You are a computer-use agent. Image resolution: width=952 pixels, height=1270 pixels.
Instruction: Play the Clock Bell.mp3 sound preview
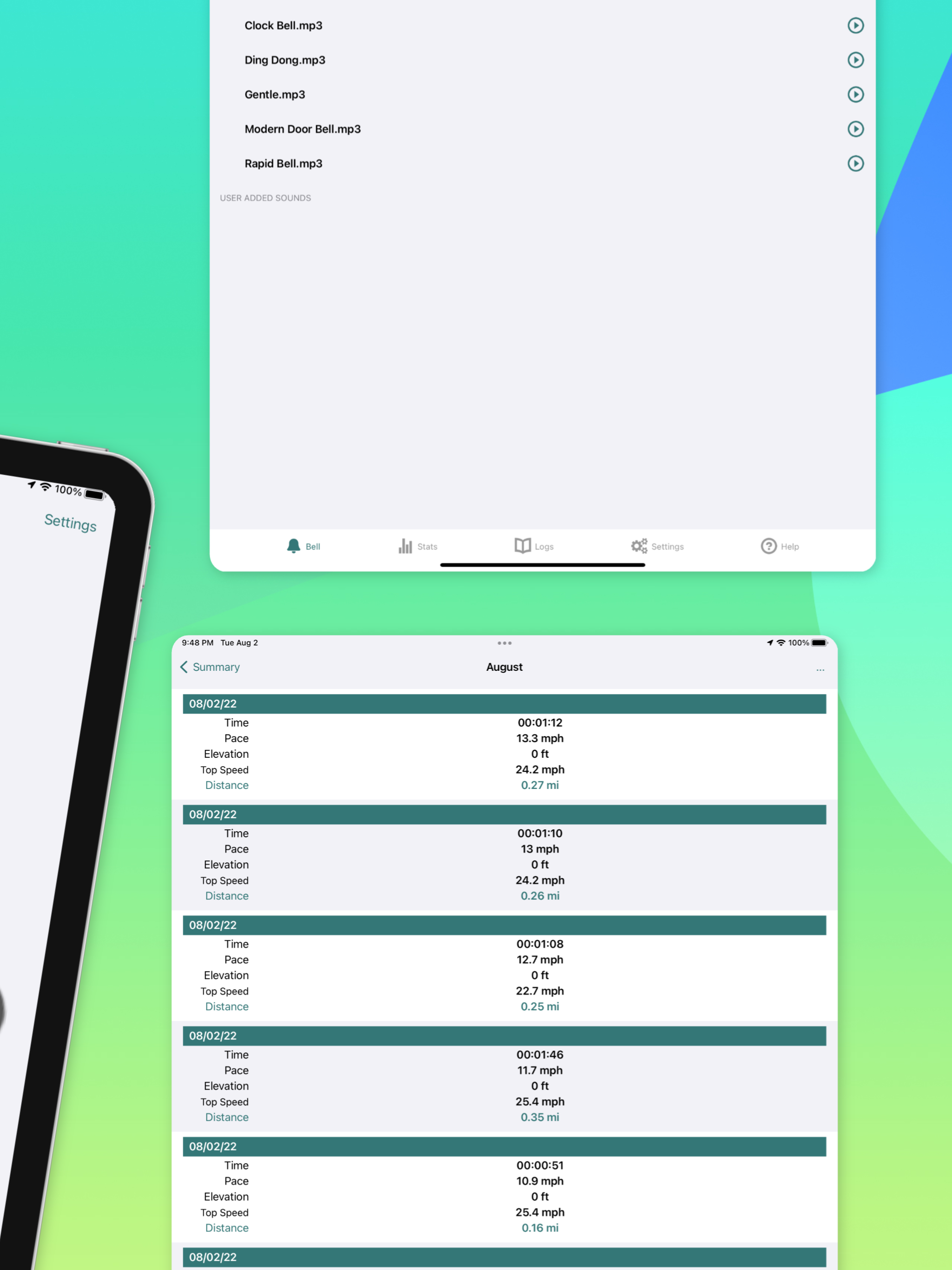click(x=855, y=25)
